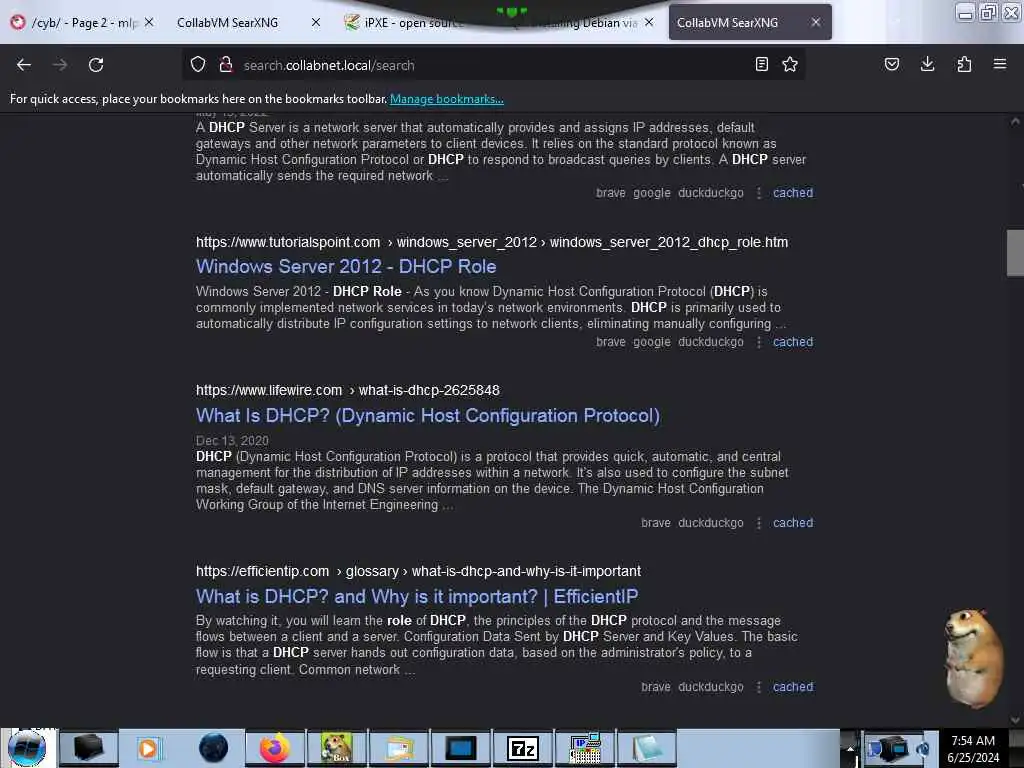
Task: Open cached version of efficientip result
Action: [793, 687]
